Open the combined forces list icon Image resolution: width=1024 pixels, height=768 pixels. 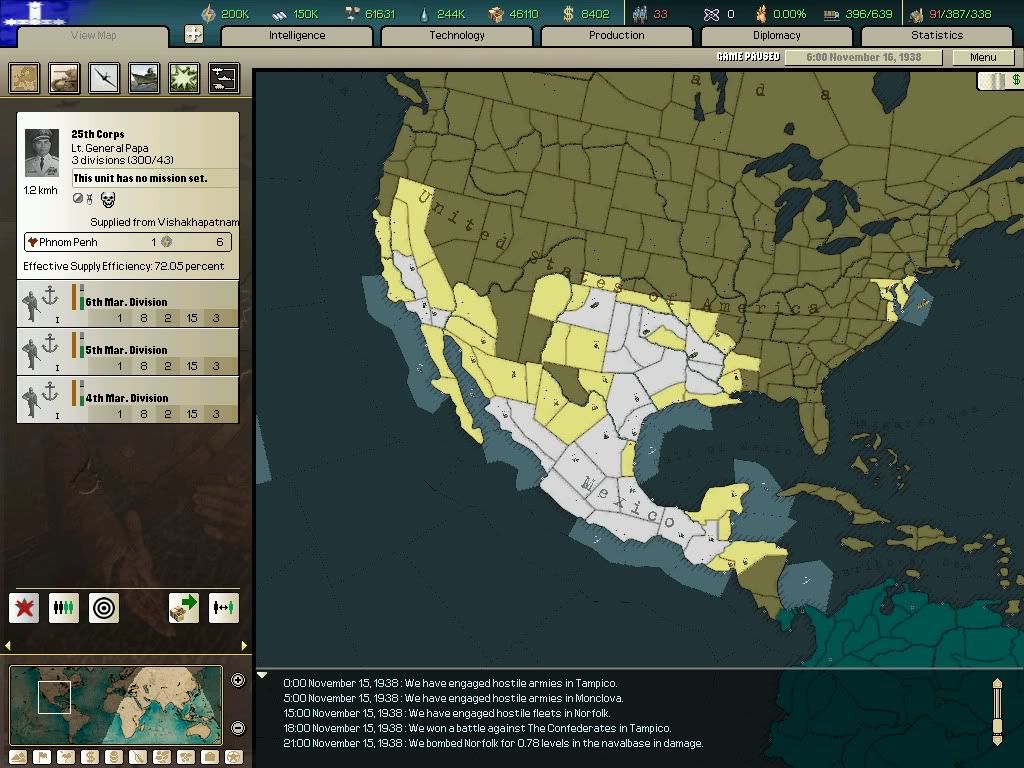point(224,78)
